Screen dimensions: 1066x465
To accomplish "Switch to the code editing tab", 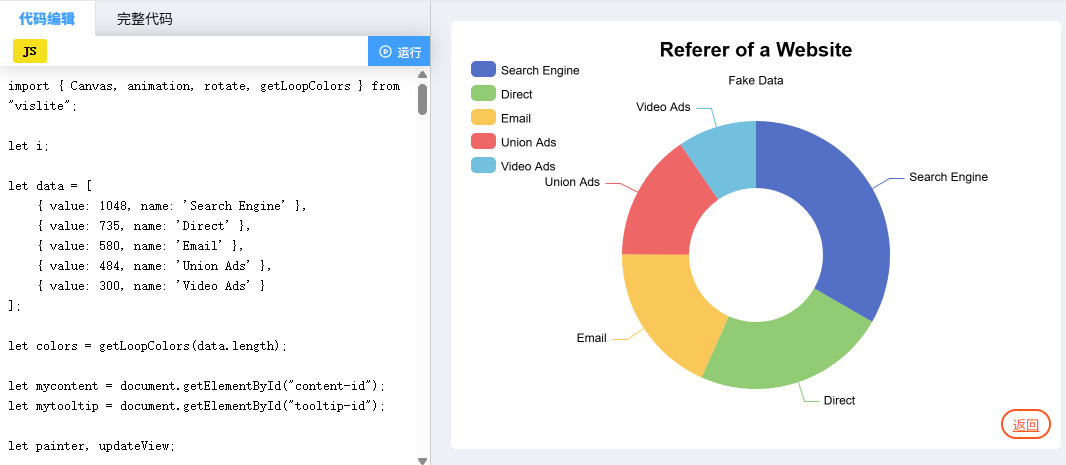I will (x=47, y=18).
